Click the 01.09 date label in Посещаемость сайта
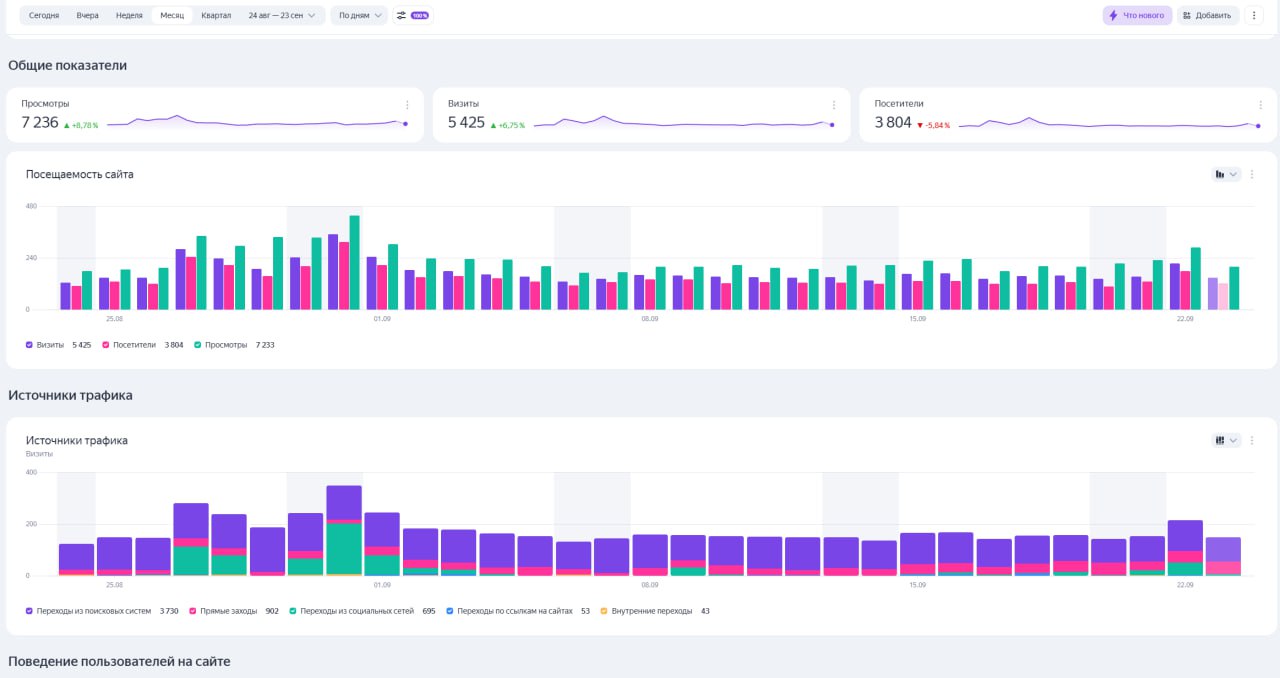 point(382,319)
